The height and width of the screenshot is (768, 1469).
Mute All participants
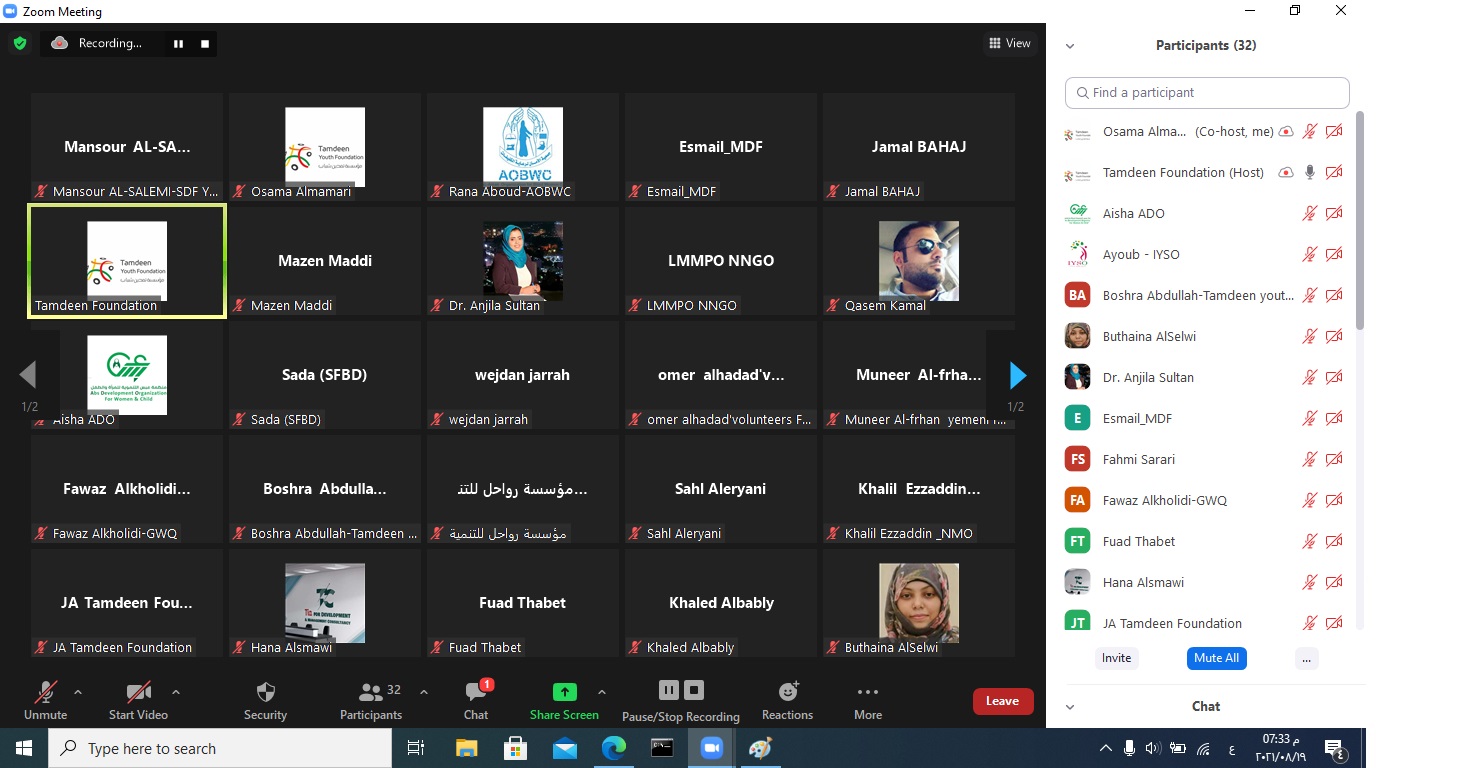(1216, 658)
